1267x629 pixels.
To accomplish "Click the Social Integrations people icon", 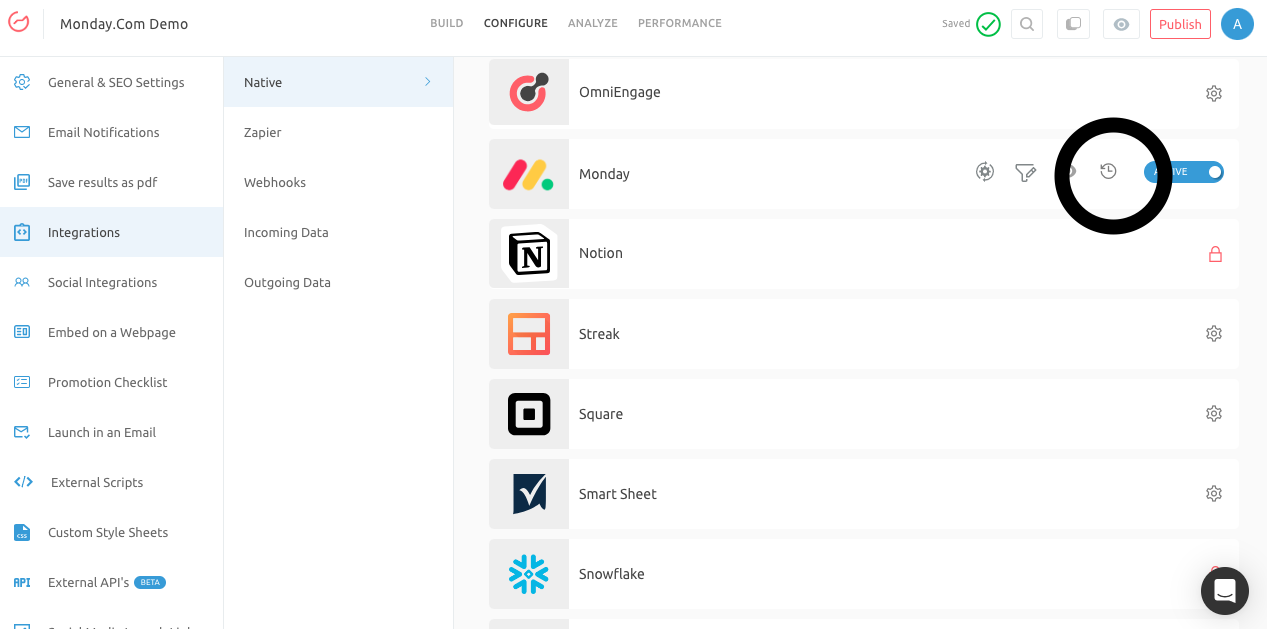I will pyautogui.click(x=22, y=282).
